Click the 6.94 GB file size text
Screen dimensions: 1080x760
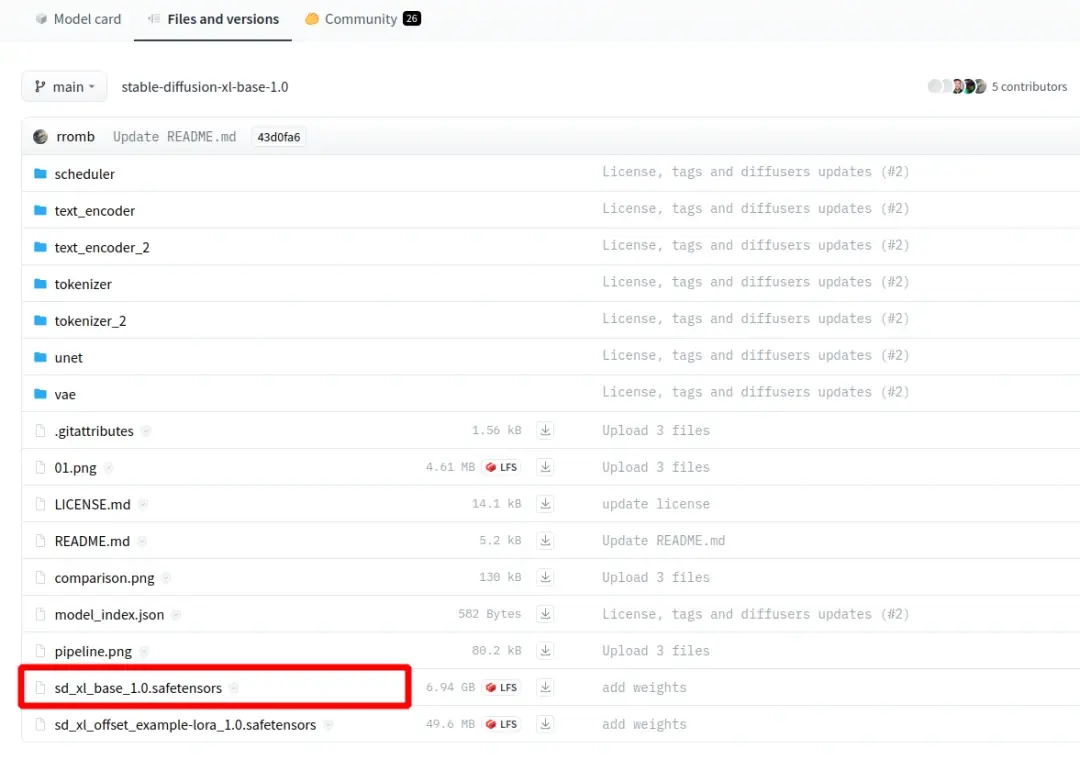pos(450,688)
